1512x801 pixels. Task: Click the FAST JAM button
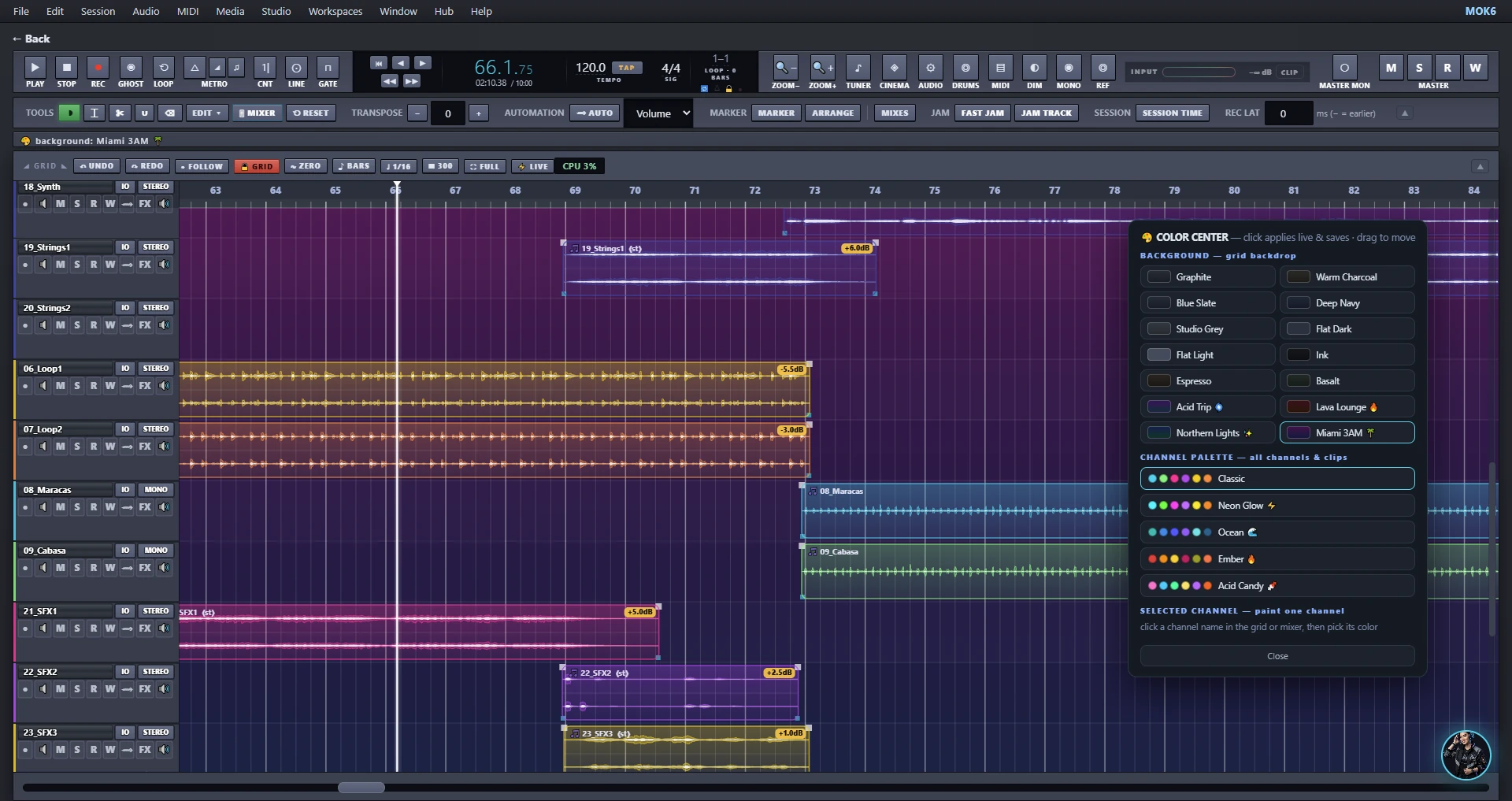point(982,113)
